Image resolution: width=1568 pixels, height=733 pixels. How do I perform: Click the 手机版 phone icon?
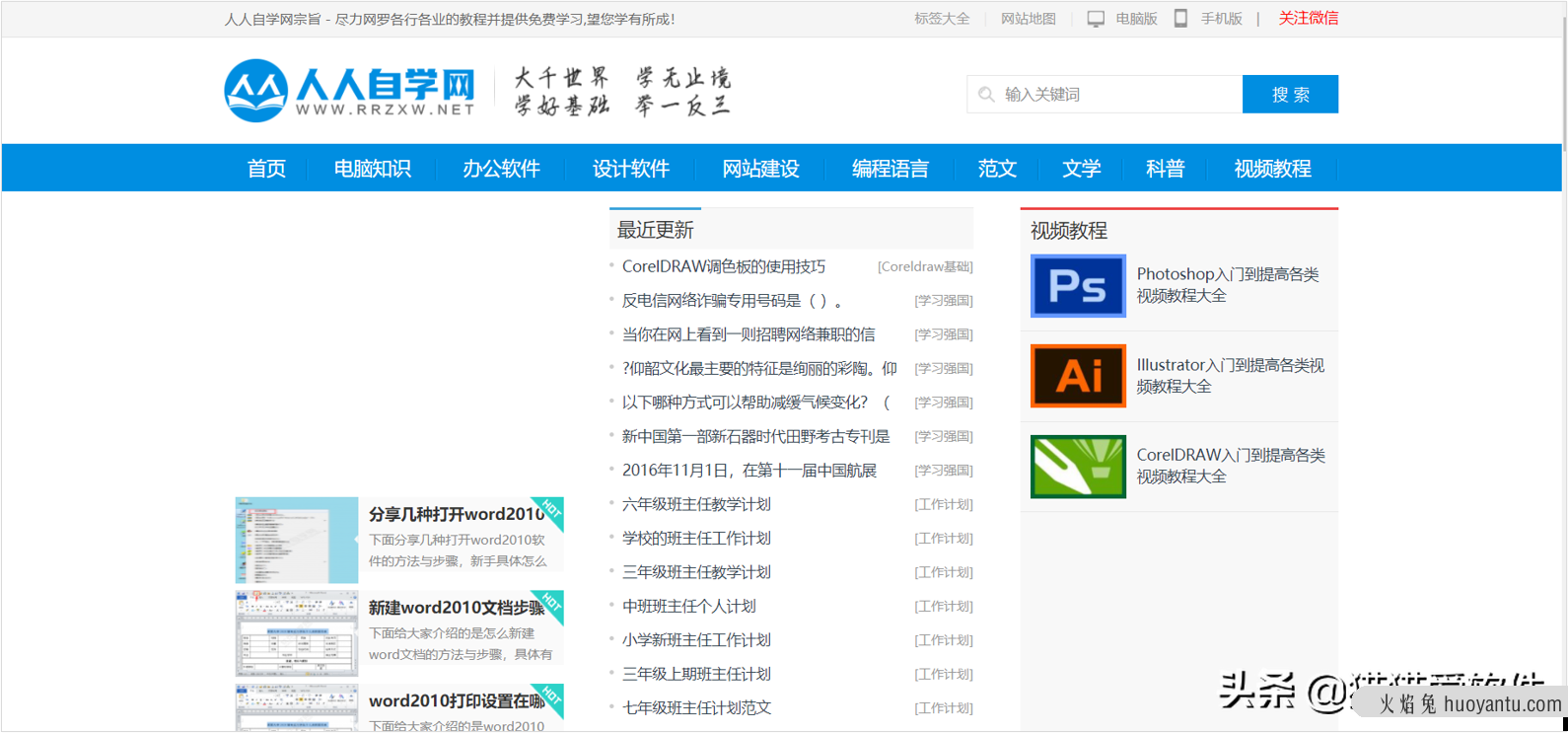[1180, 19]
